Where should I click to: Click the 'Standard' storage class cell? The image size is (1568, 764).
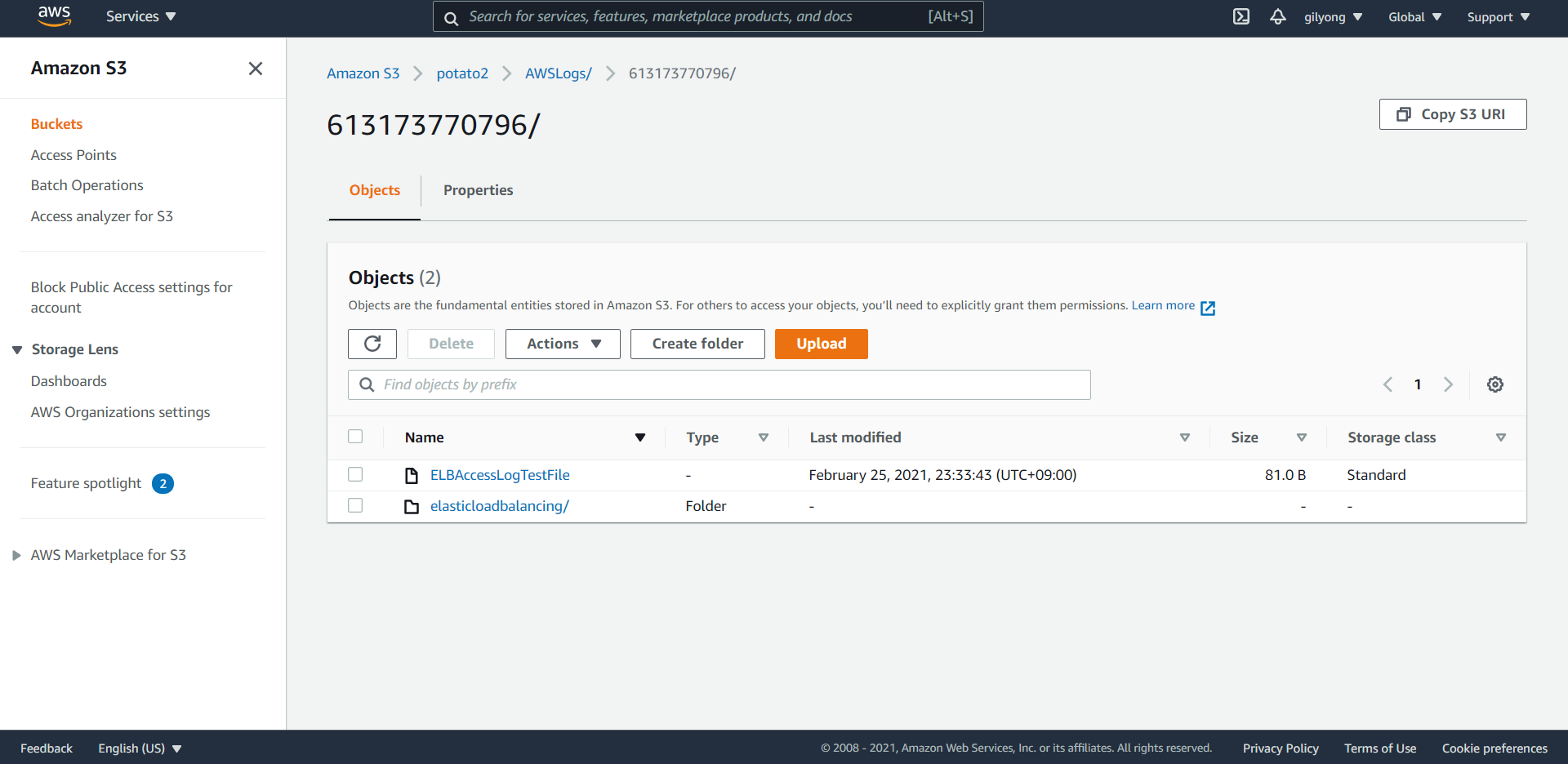point(1376,475)
